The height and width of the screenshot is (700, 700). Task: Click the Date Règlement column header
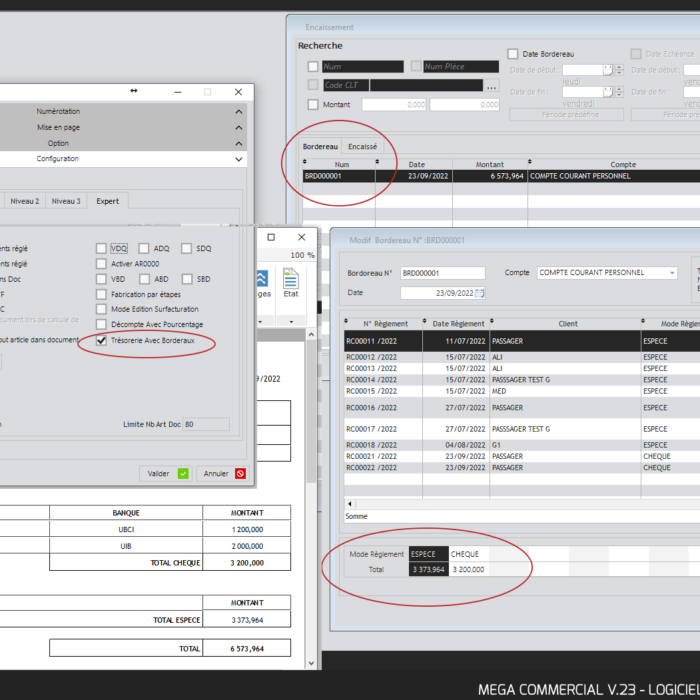click(x=458, y=324)
